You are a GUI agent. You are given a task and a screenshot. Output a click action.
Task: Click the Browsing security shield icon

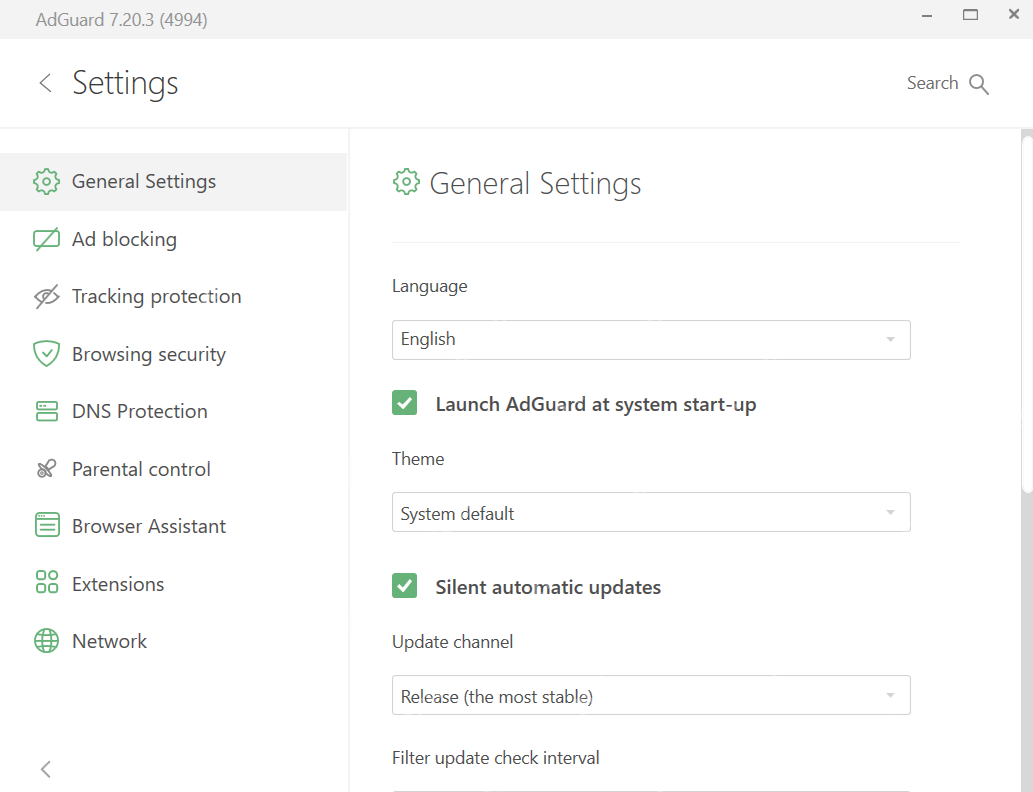46,354
